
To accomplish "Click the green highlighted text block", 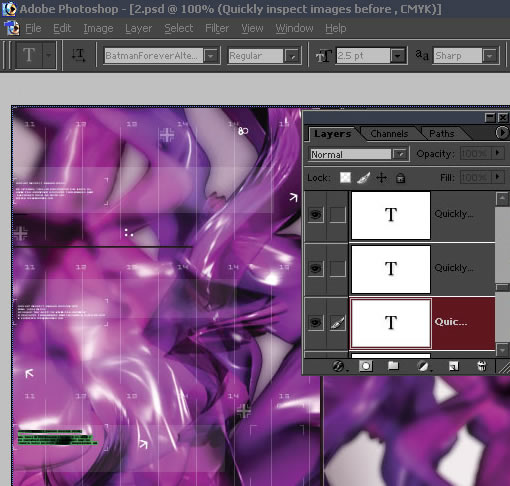I will [57, 437].
